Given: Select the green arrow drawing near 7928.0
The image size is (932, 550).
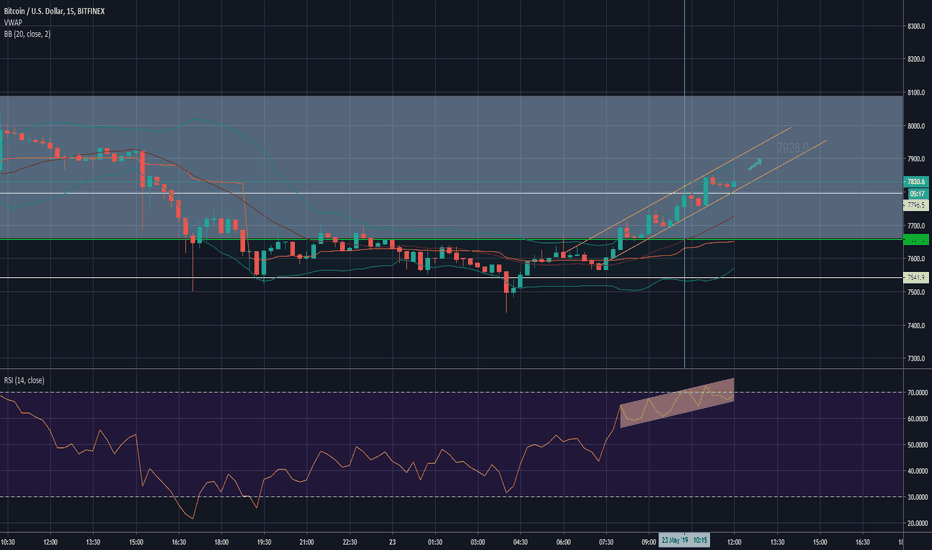Looking at the screenshot, I should (755, 164).
